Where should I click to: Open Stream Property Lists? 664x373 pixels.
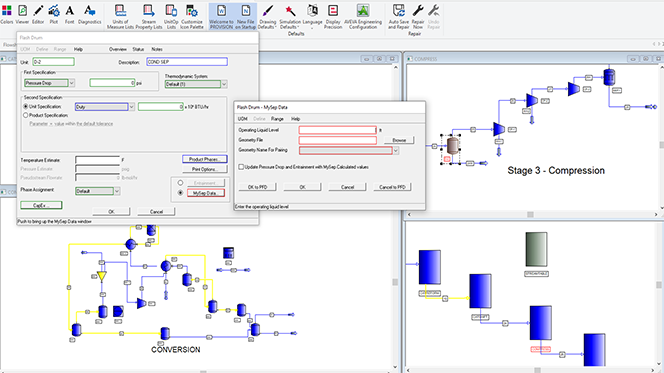point(149,17)
